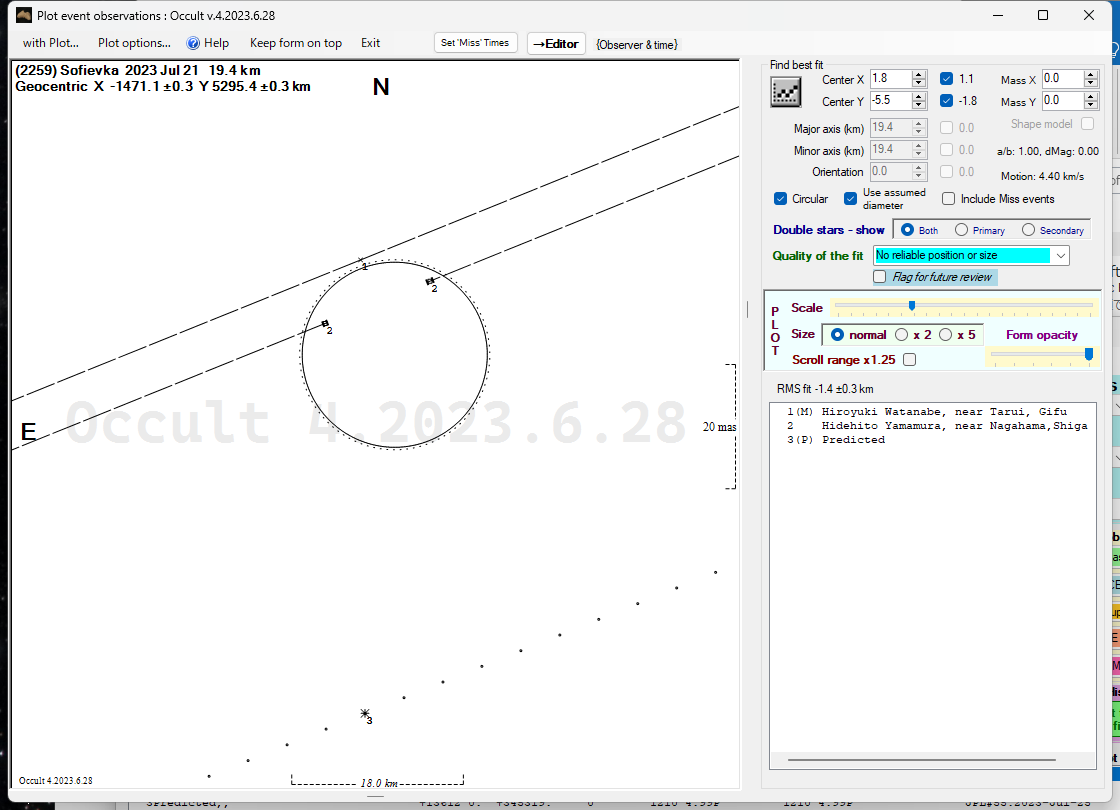
Task: Open the Plot options... menu
Action: (x=134, y=43)
